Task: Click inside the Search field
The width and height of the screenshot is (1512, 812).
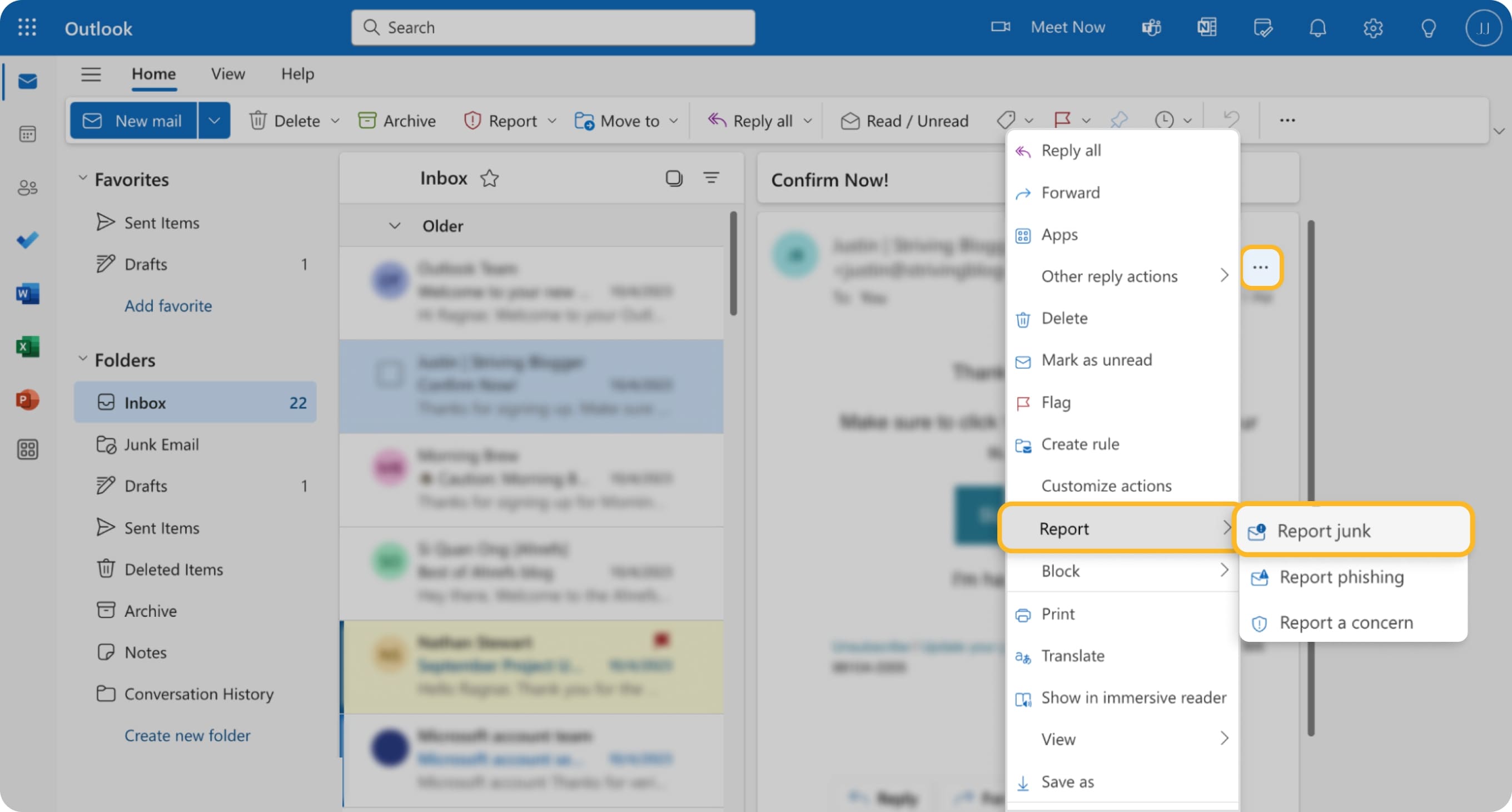Action: [553, 27]
